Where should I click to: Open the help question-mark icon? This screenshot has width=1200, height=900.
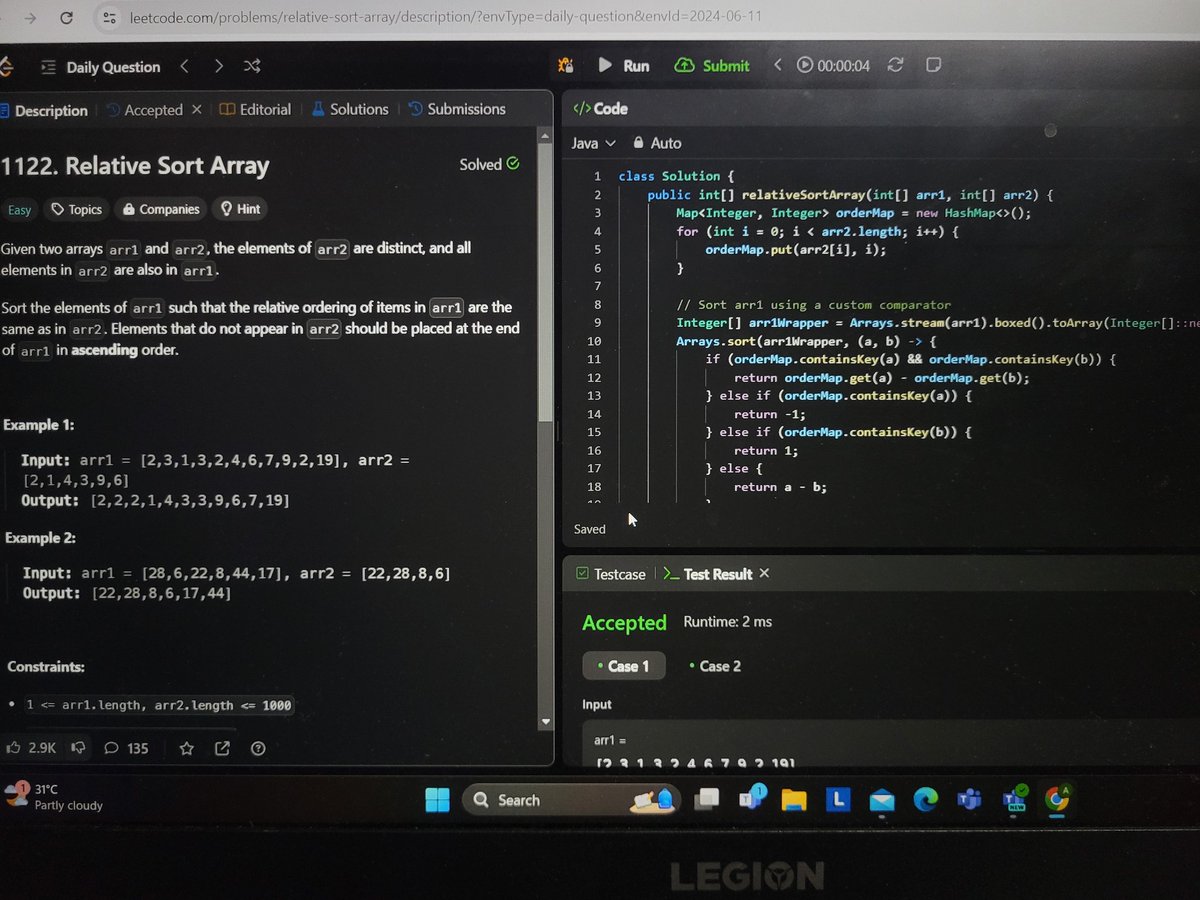click(258, 748)
